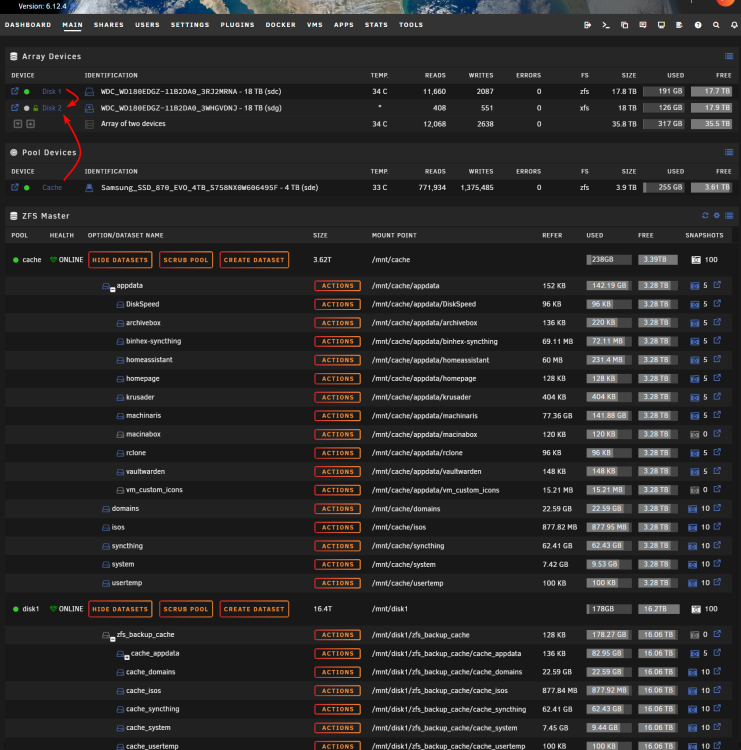Open the notifications bell icon
This screenshot has width=741, height=750.
coord(734,25)
